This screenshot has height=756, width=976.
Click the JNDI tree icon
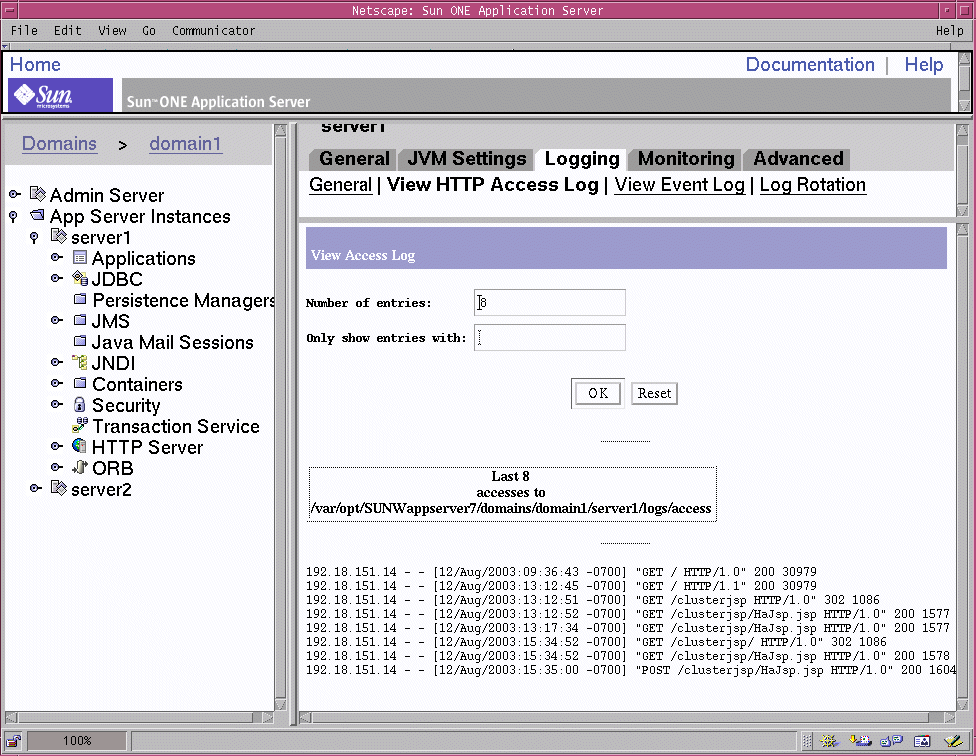[x=79, y=362]
